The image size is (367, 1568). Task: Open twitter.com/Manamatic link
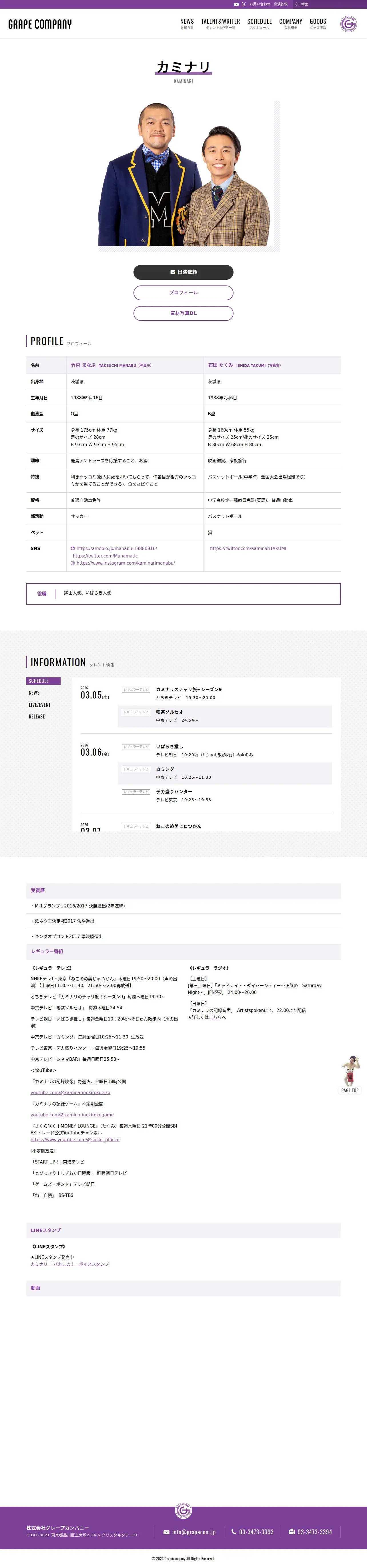[x=105, y=556]
